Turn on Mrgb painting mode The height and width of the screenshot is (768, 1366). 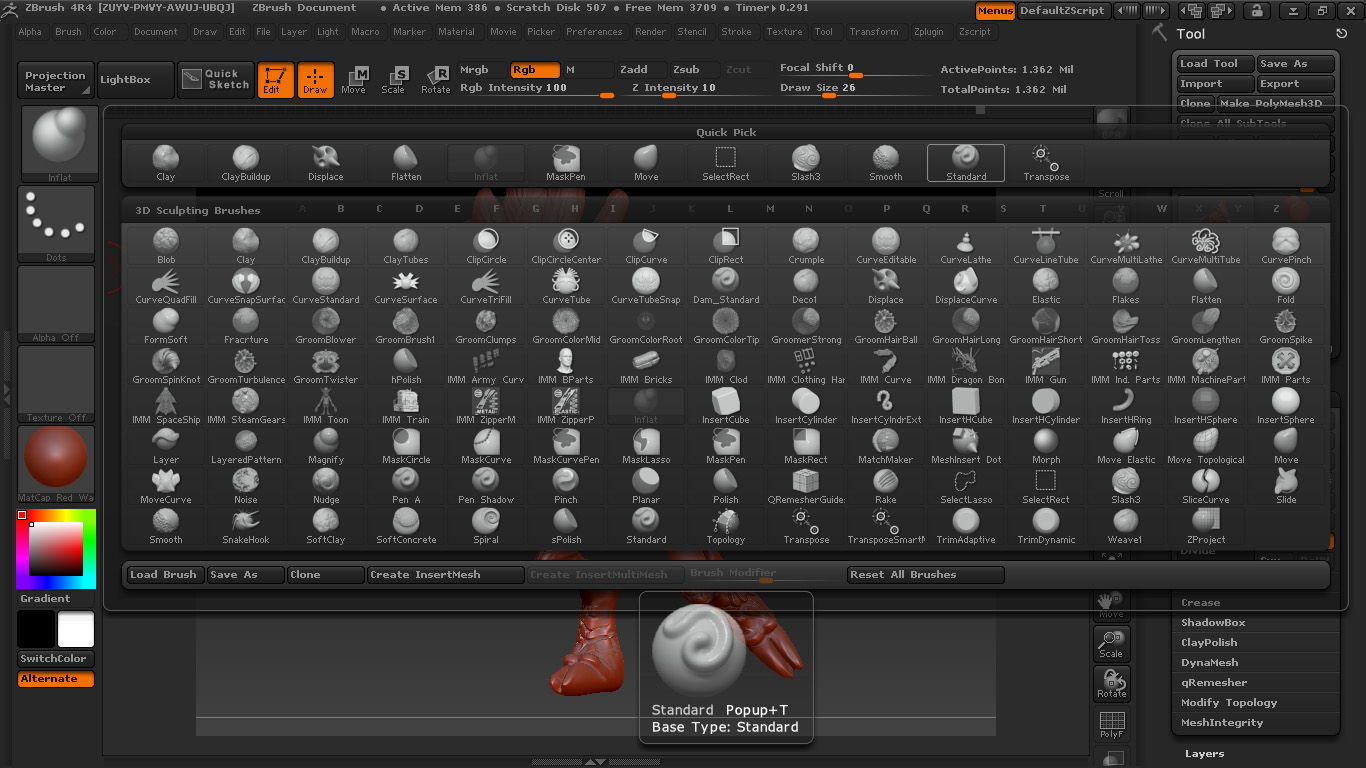click(483, 70)
